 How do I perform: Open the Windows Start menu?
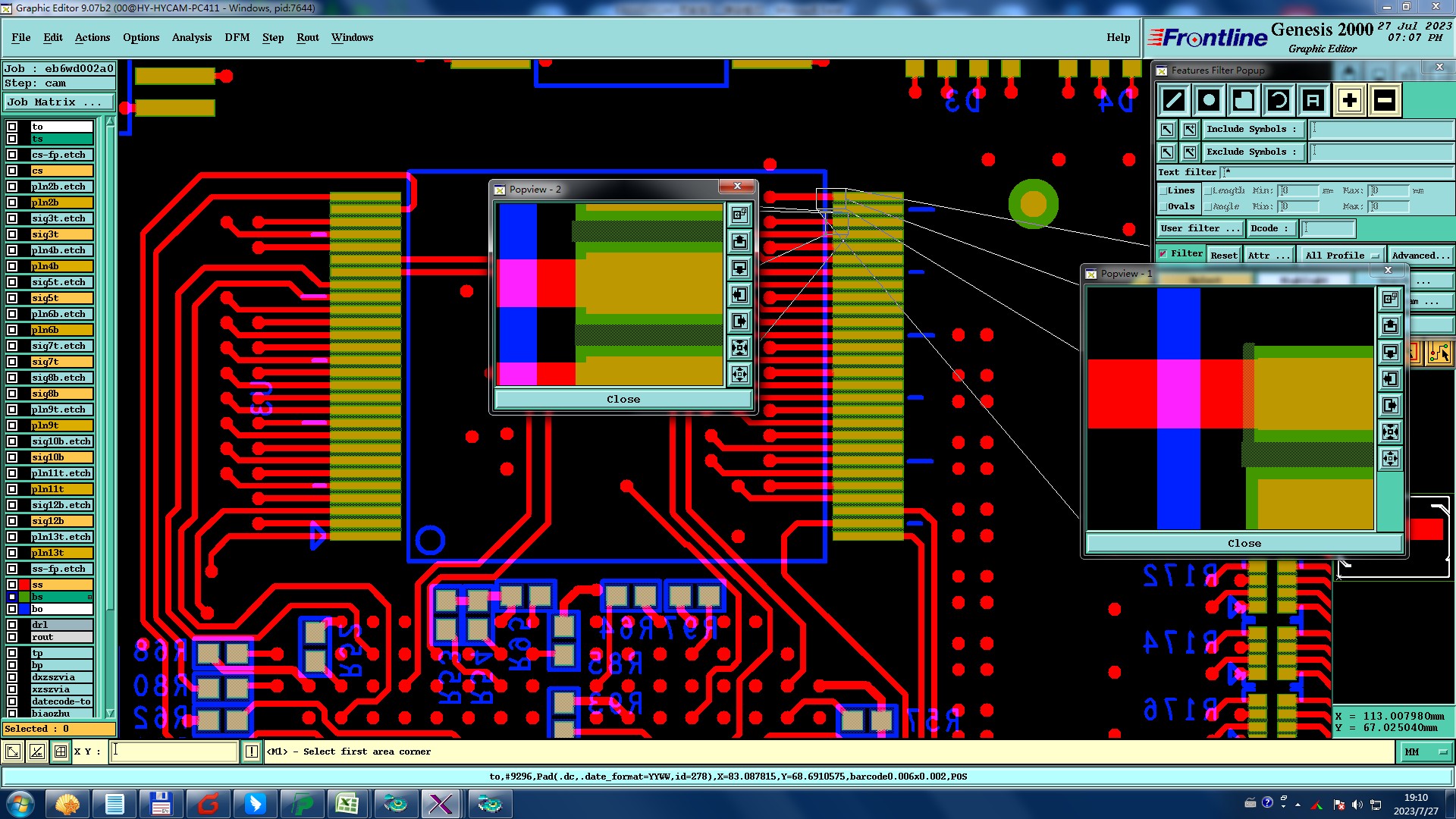pyautogui.click(x=20, y=804)
